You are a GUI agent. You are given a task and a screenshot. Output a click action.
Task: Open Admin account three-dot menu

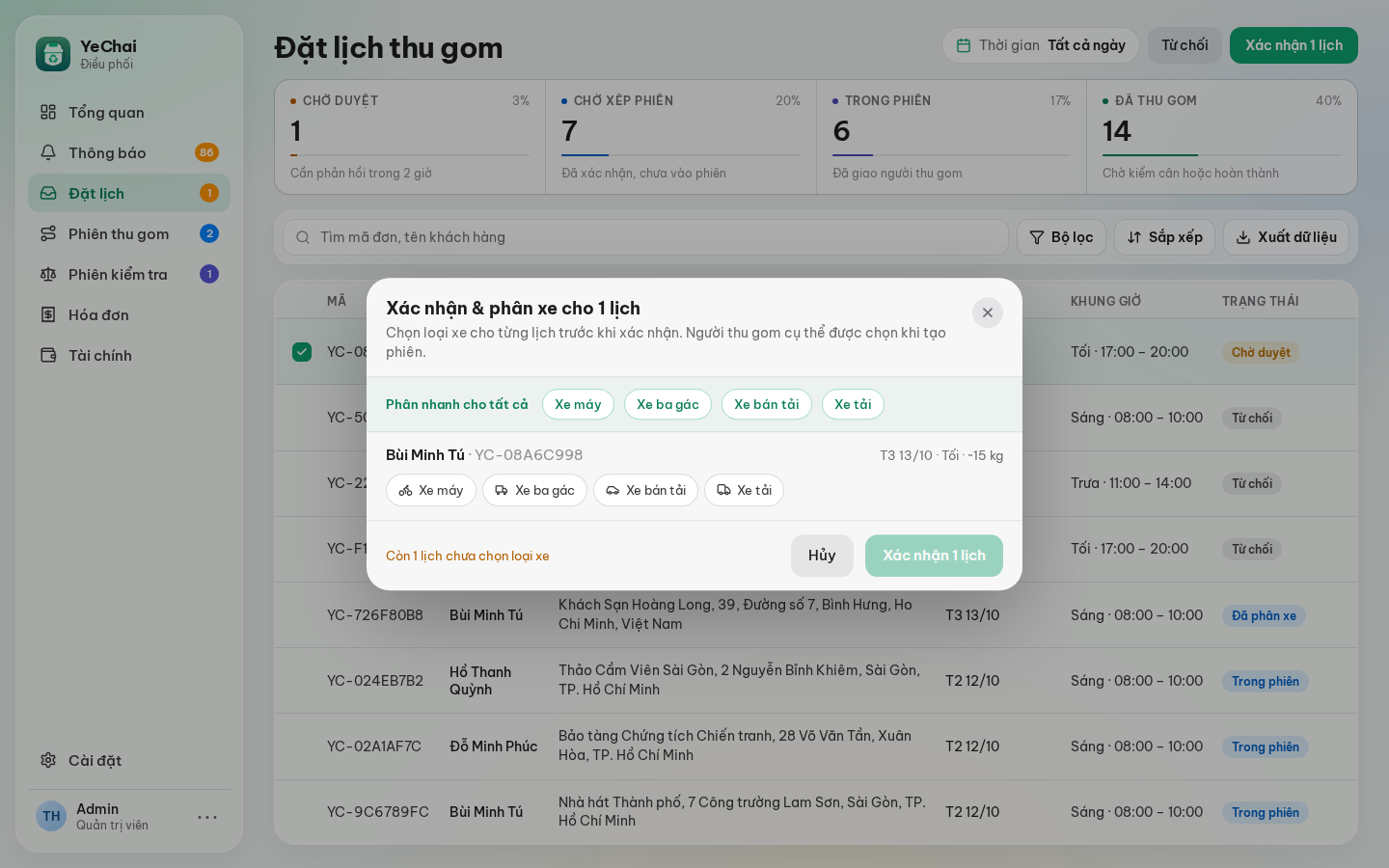(207, 817)
